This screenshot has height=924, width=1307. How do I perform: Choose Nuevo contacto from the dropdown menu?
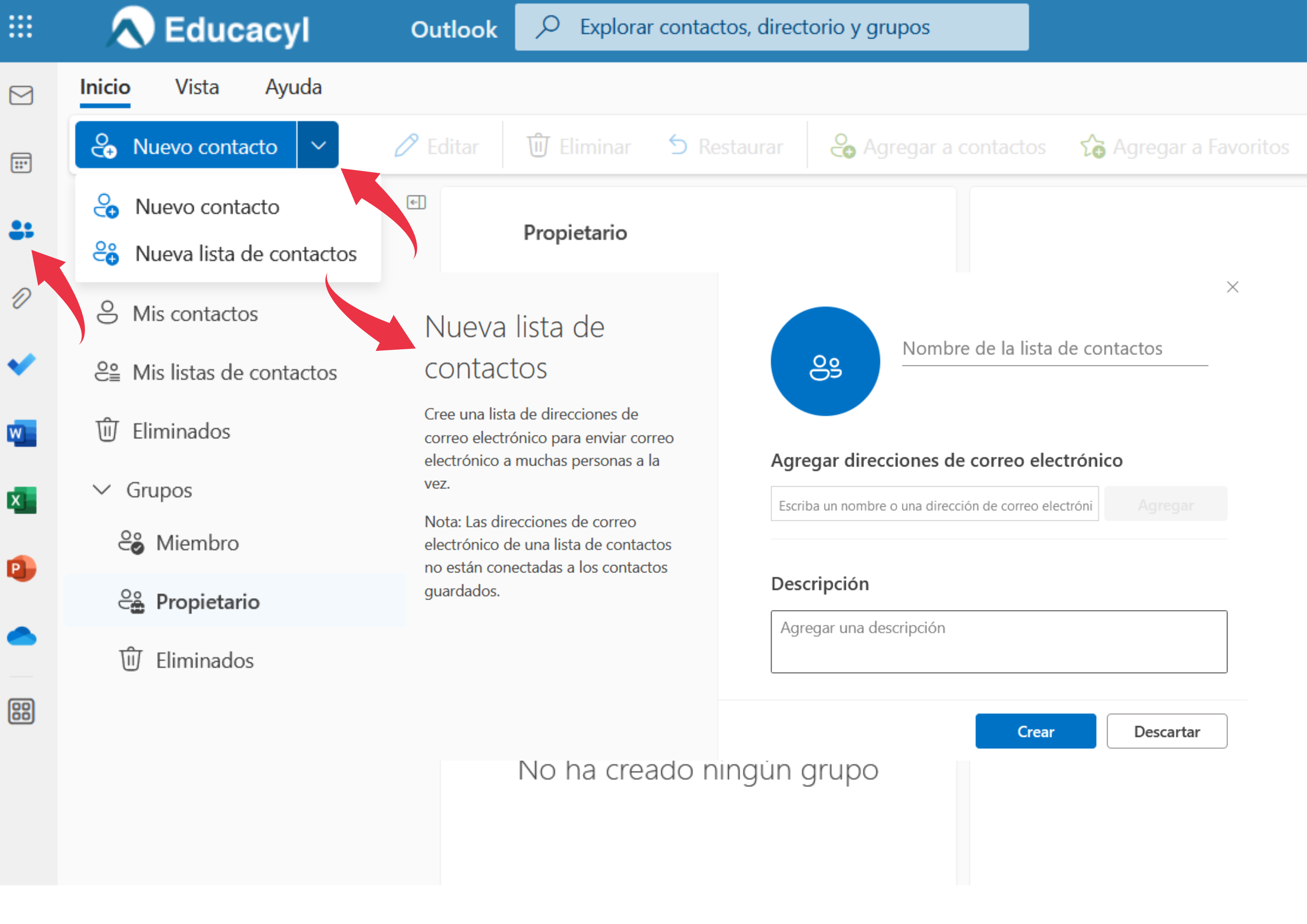[x=228, y=207]
